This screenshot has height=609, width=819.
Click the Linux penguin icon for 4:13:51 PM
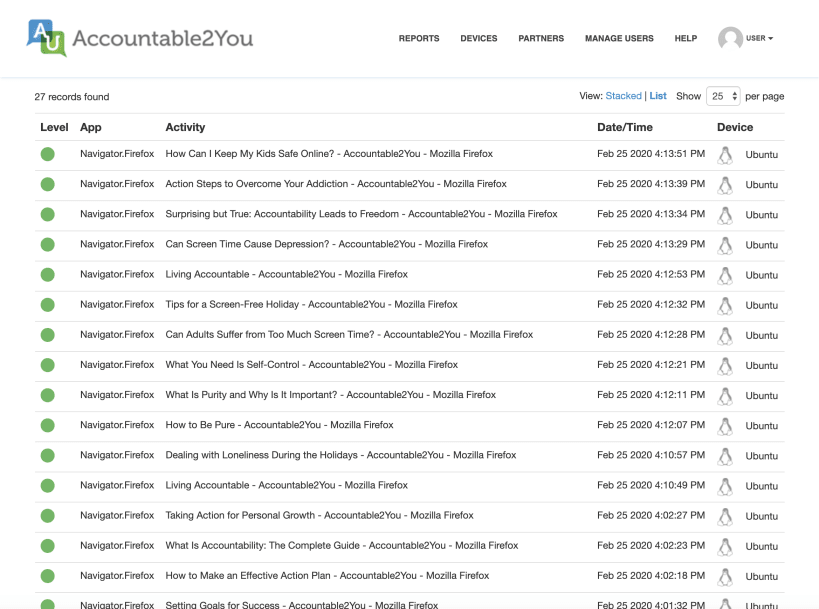coord(724,155)
